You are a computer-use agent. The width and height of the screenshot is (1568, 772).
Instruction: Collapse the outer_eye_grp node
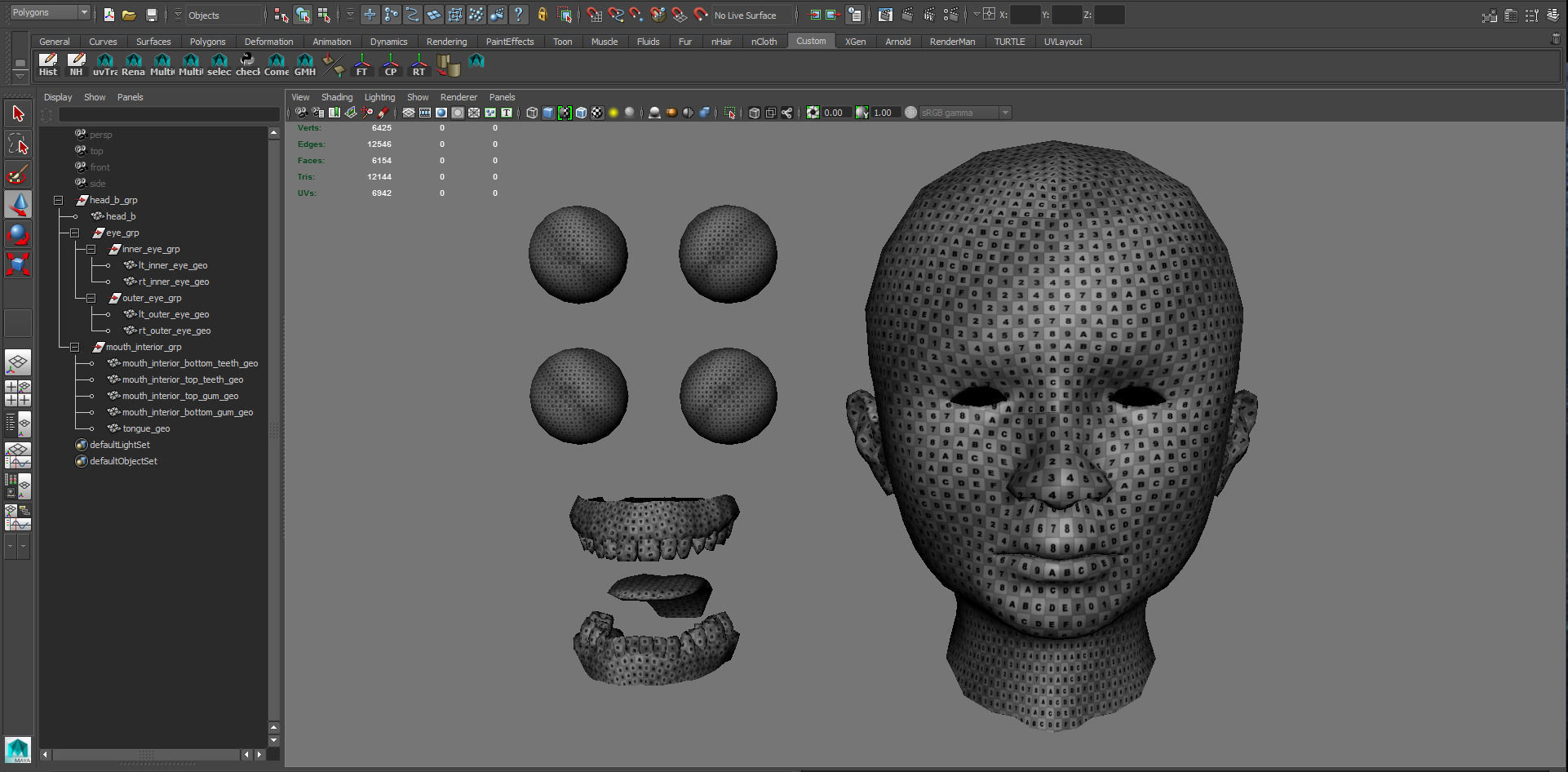click(x=91, y=298)
